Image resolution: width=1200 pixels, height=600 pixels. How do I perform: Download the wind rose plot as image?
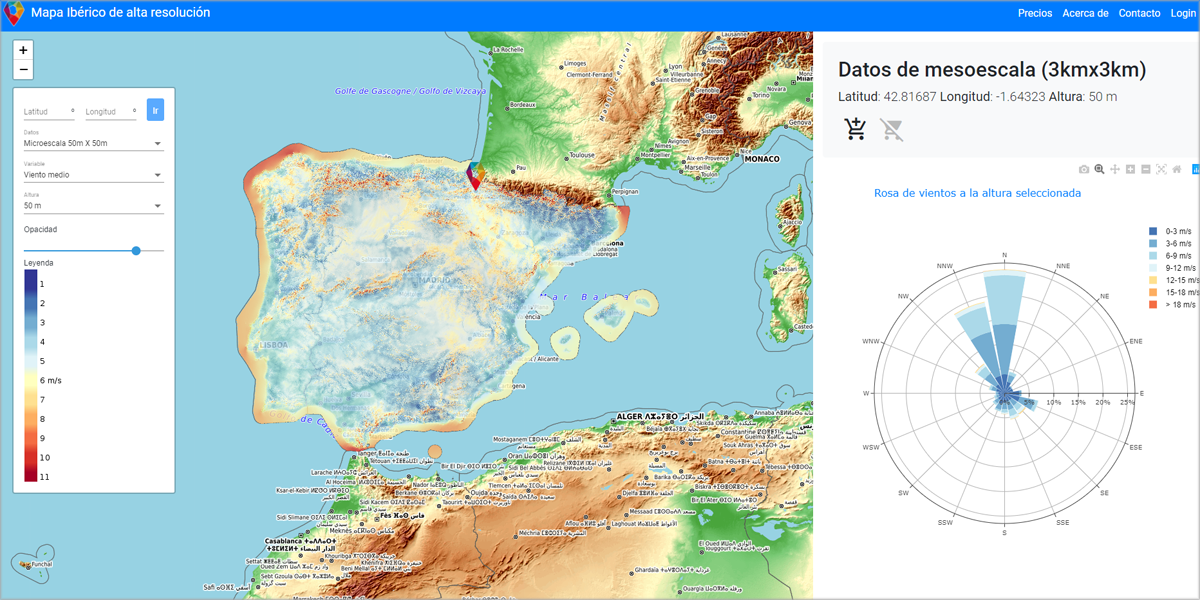pyautogui.click(x=1084, y=170)
